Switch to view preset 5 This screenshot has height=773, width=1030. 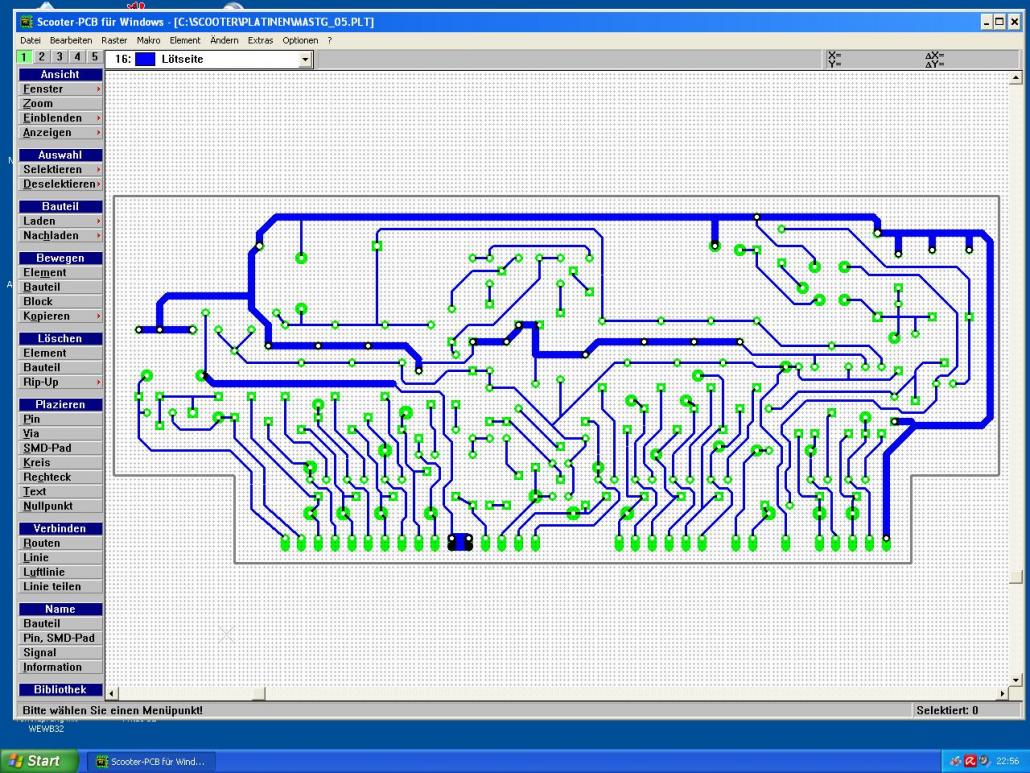(94, 58)
